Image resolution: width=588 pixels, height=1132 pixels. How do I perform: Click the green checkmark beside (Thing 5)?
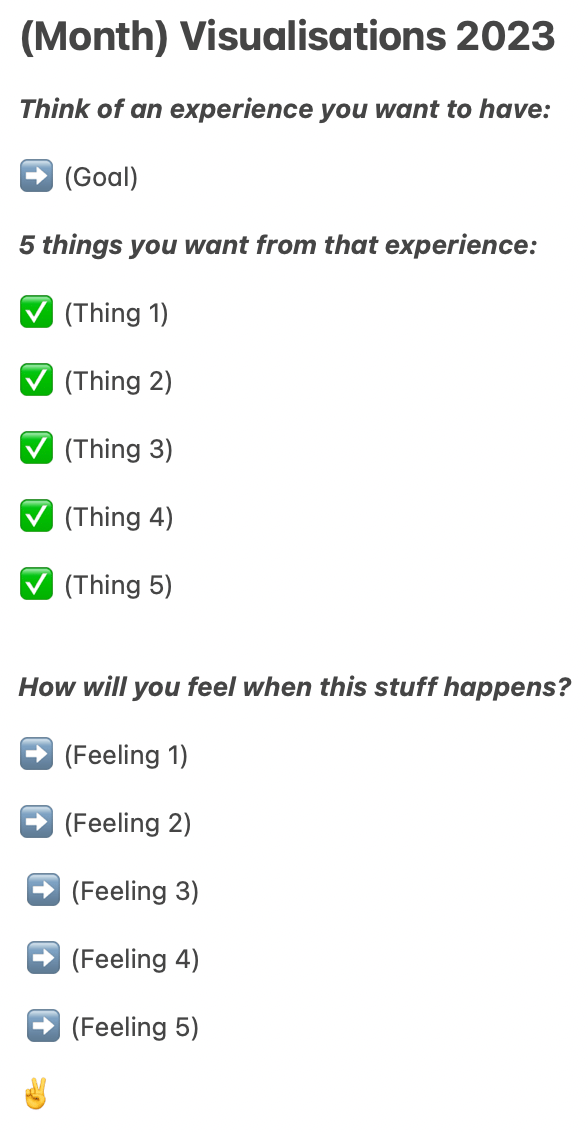point(36,583)
